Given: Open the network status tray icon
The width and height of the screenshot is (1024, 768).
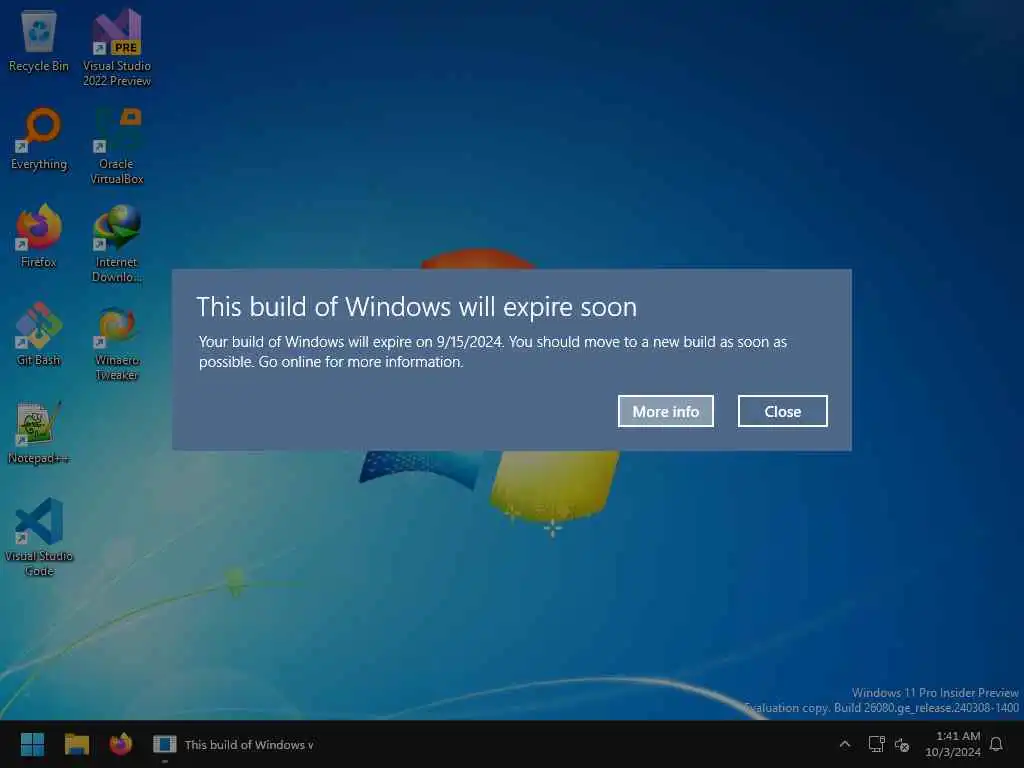Looking at the screenshot, I should [x=876, y=744].
